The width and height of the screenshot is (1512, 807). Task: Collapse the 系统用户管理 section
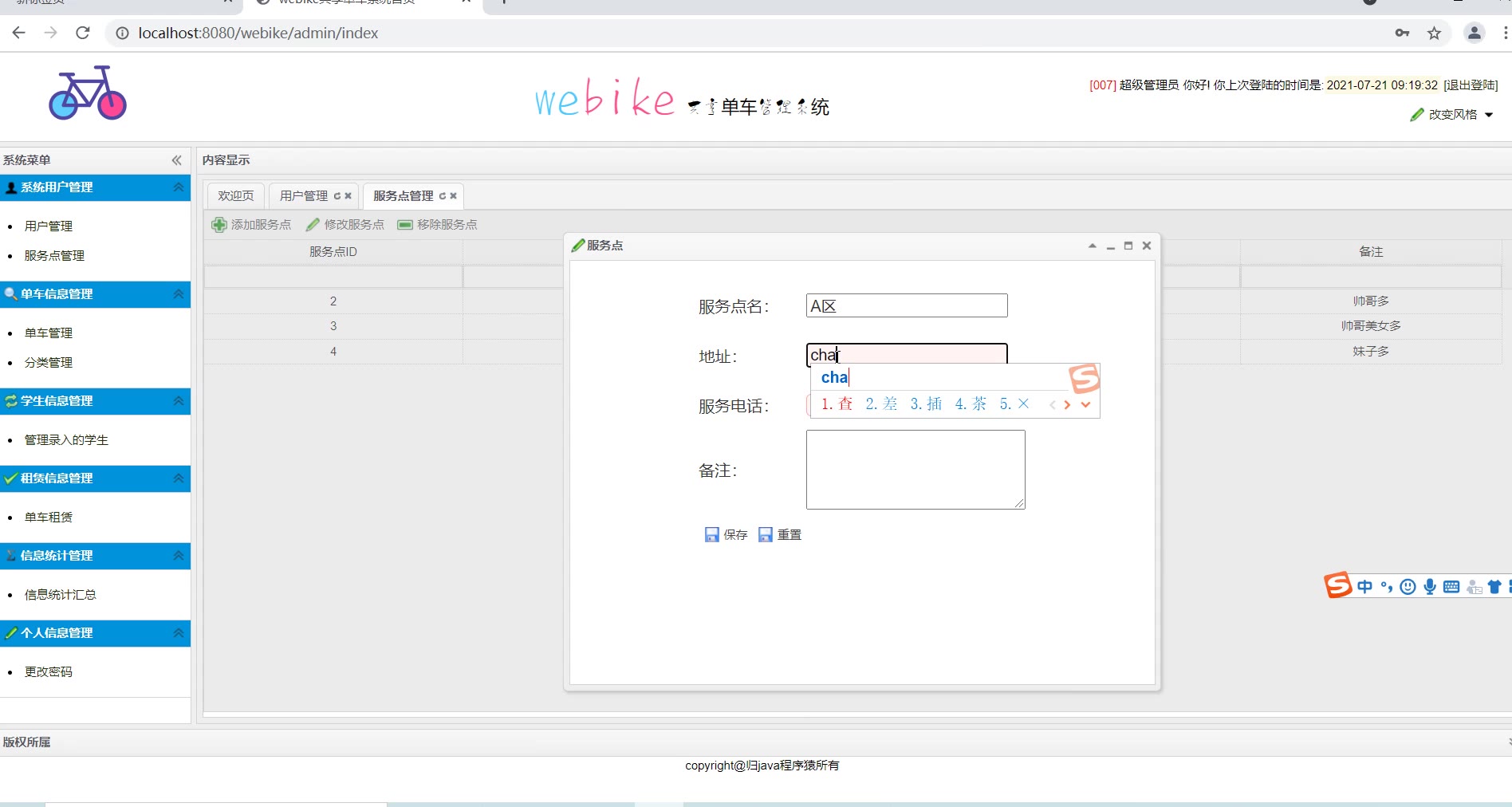[179, 187]
